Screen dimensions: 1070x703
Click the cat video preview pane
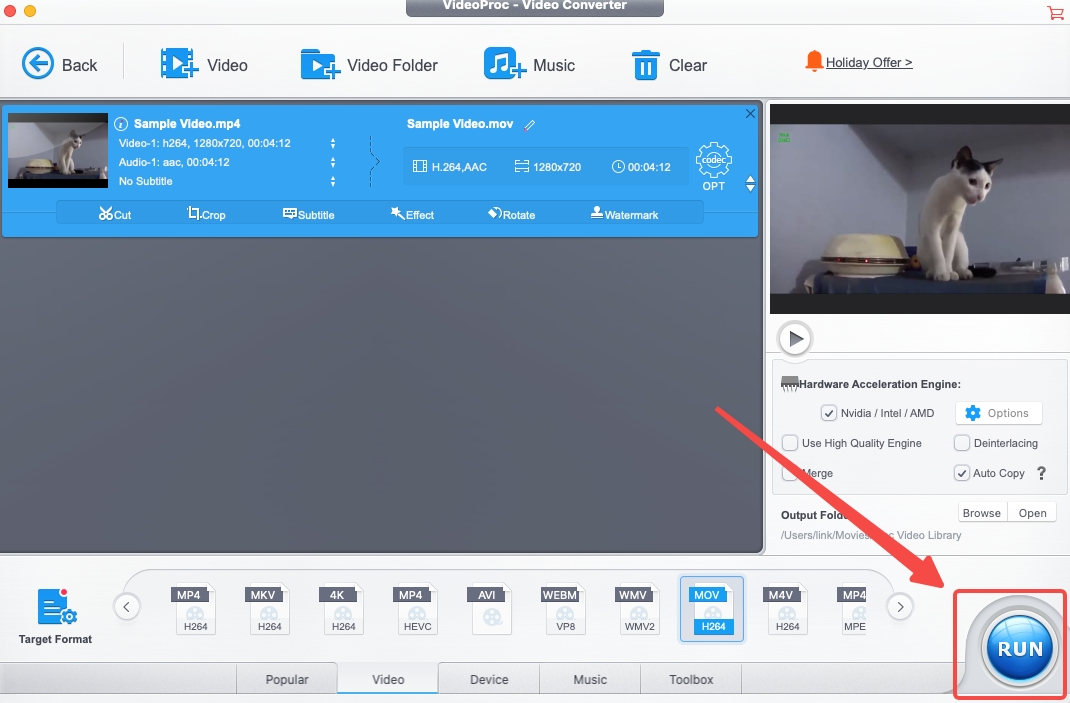coord(919,209)
